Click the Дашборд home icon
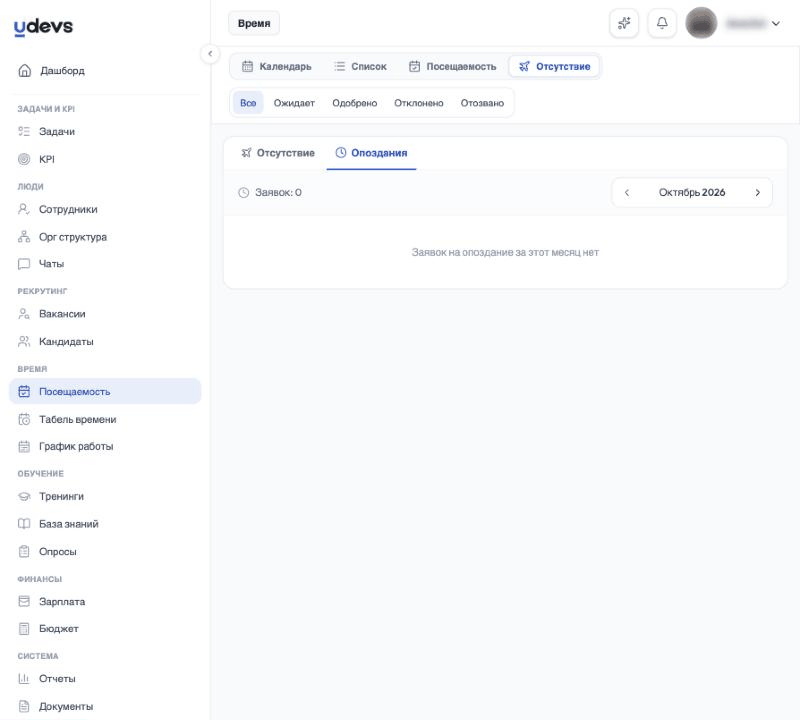 [x=24, y=70]
